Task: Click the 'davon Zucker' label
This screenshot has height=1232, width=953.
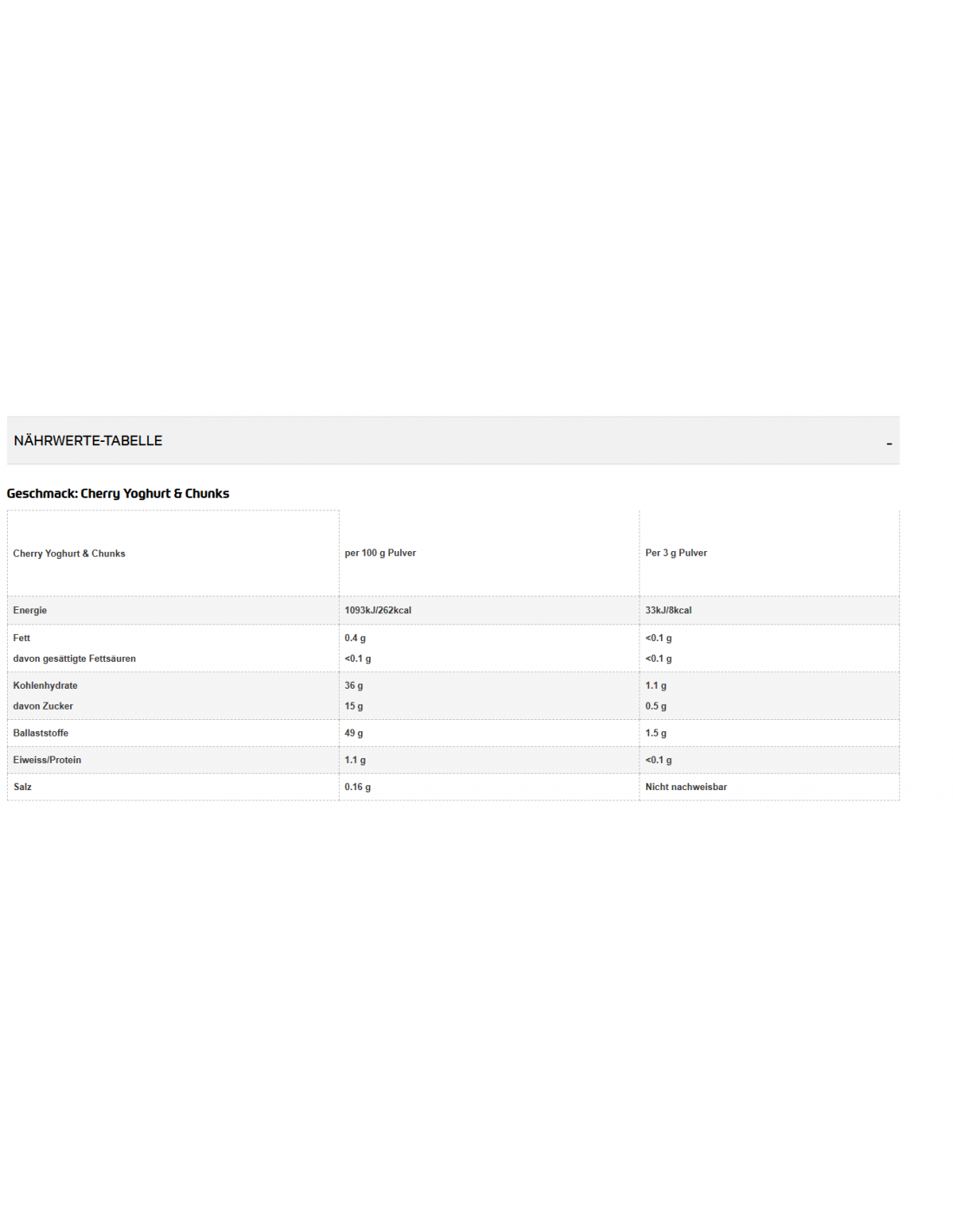Action: click(43, 707)
